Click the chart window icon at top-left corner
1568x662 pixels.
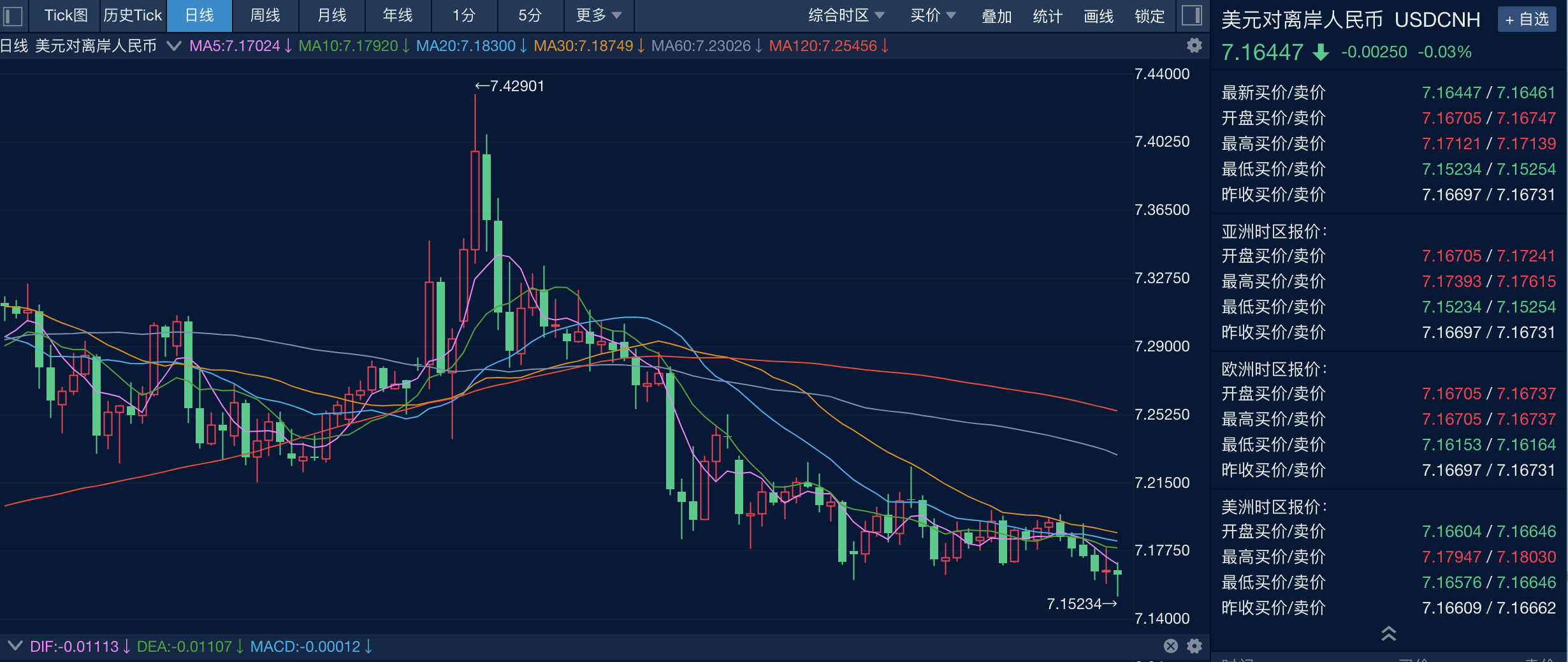click(11, 16)
